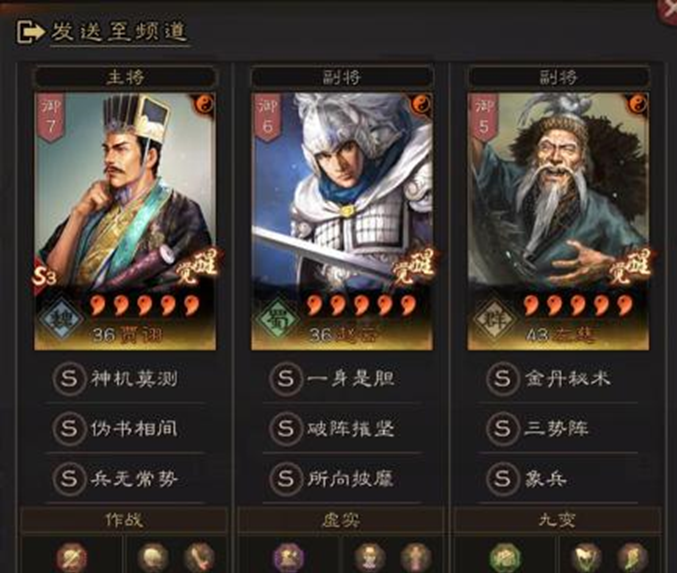Select the 左慈 general card portrait
This screenshot has height=573, width=677.
[558, 221]
